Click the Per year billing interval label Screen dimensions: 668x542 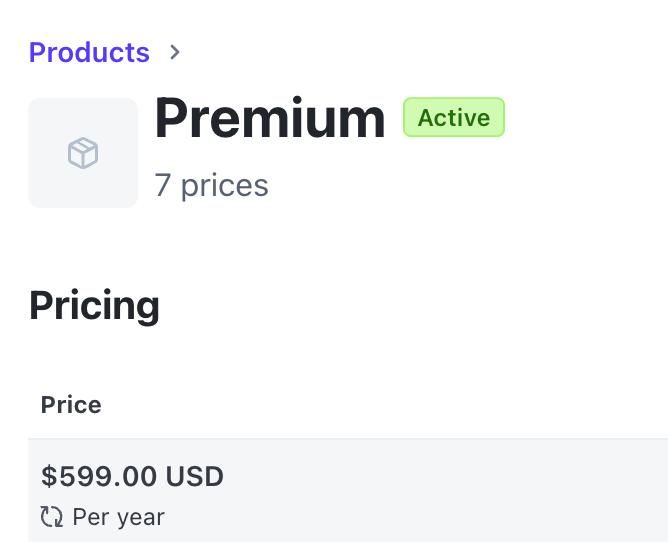point(118,517)
